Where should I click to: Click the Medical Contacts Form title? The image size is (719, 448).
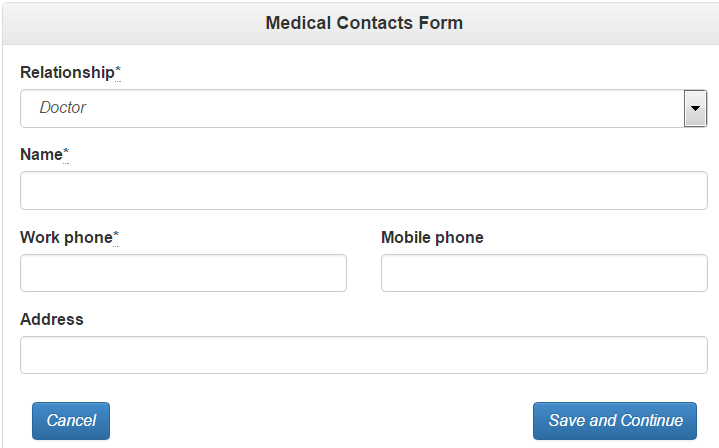click(x=364, y=22)
